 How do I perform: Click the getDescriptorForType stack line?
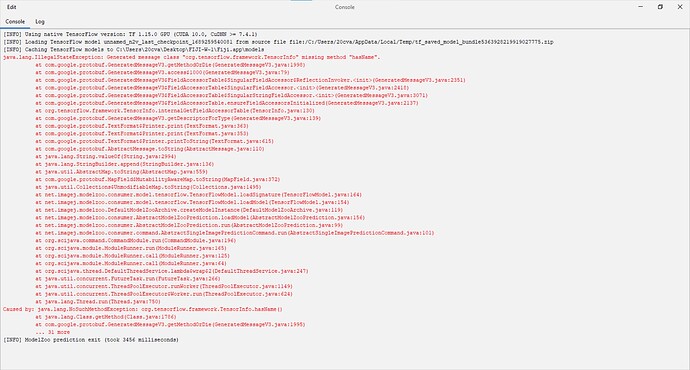coord(178,118)
